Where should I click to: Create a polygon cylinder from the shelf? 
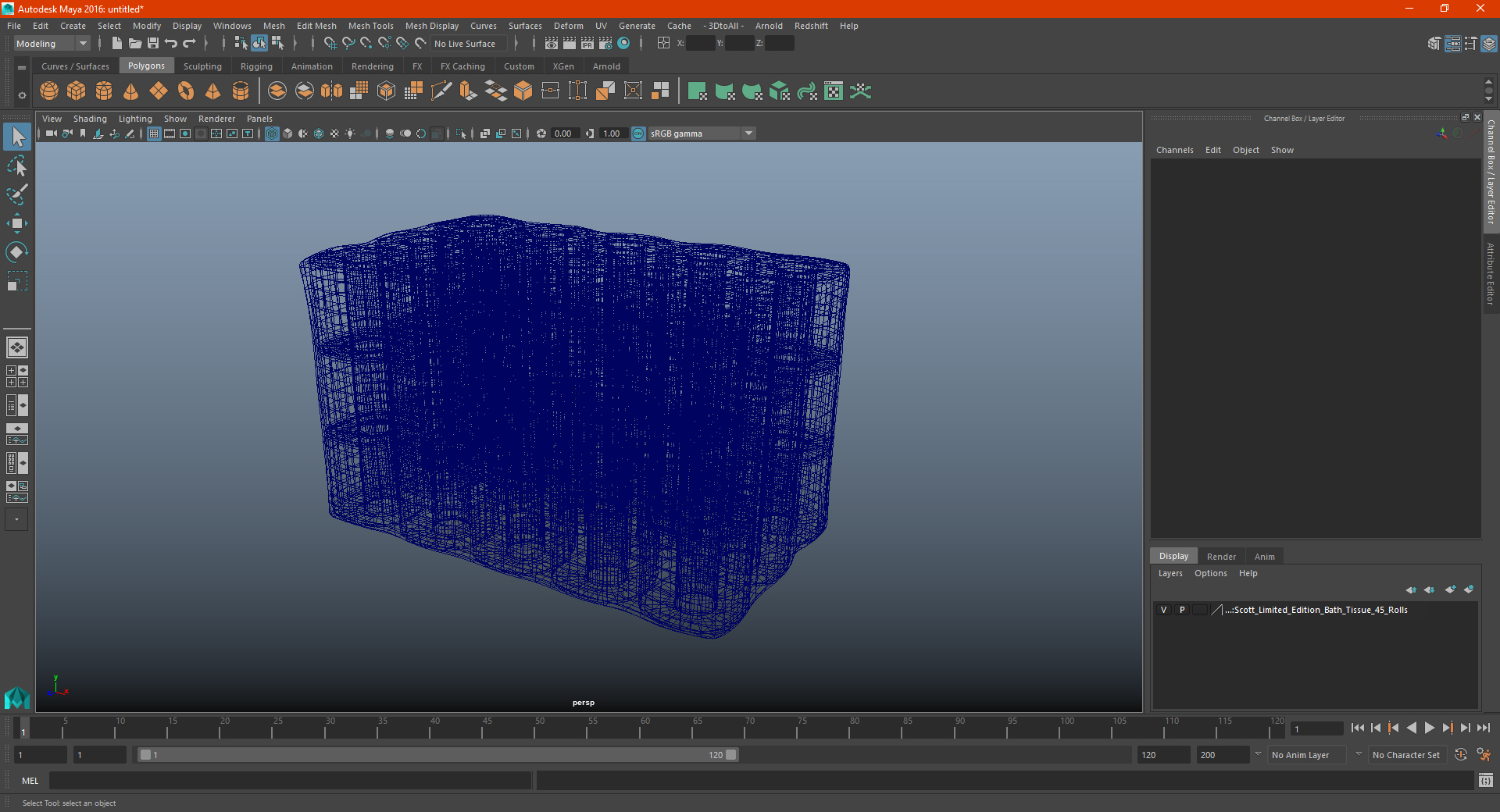[104, 91]
